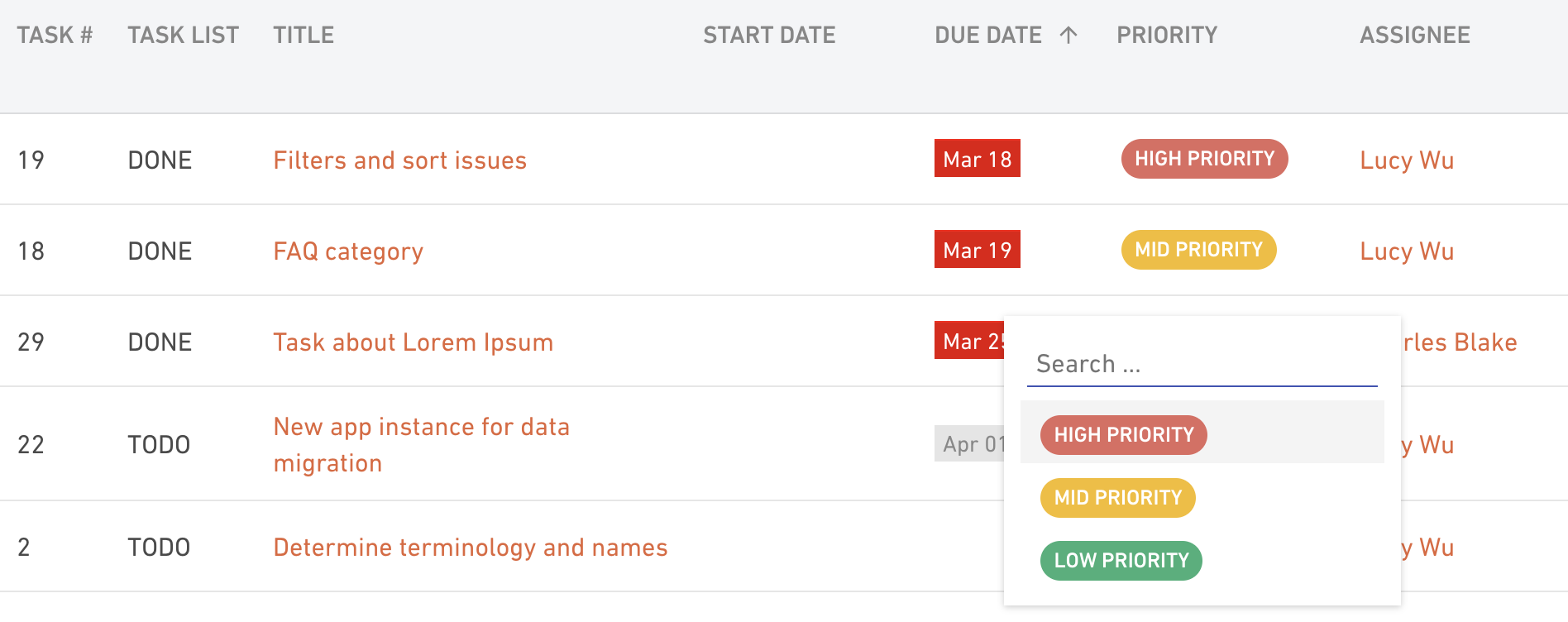Click the Due Date ascending sort arrow
1568x622 pixels.
1068,35
